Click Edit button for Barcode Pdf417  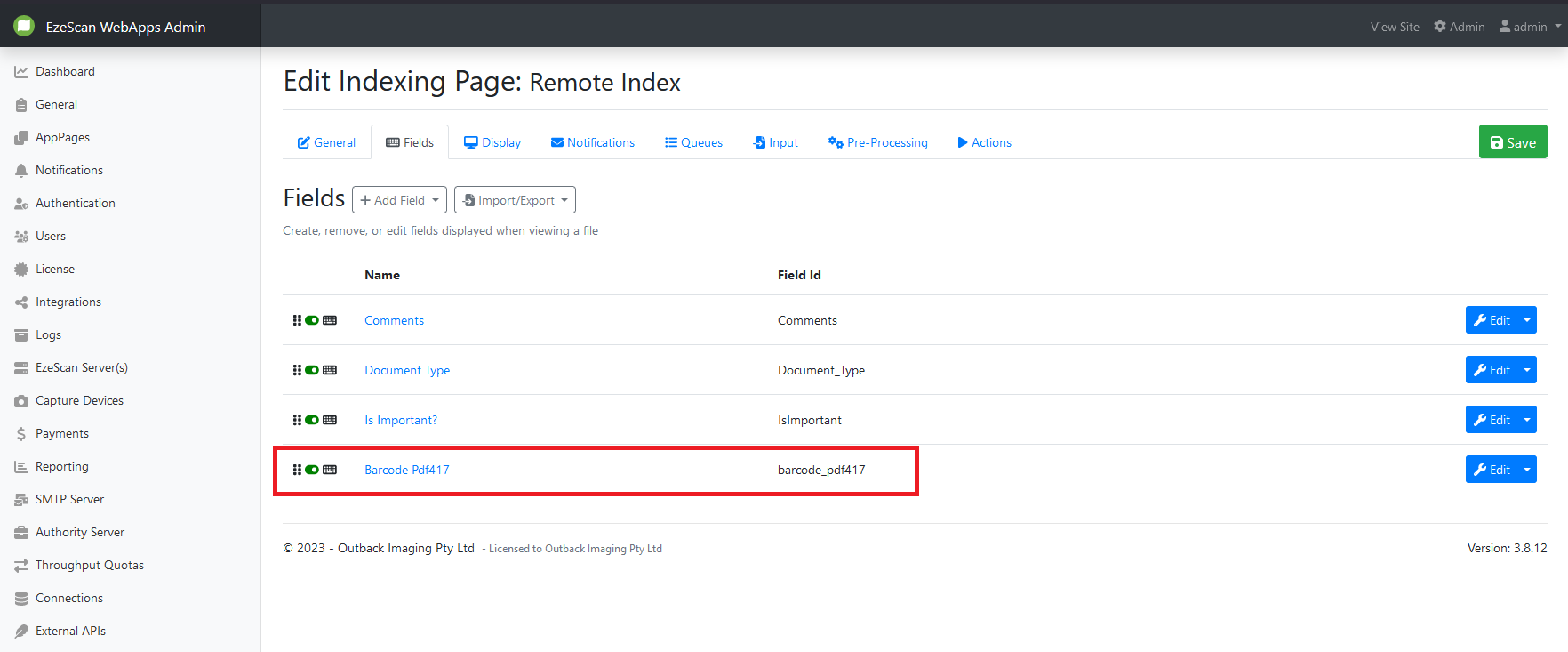[1492, 470]
